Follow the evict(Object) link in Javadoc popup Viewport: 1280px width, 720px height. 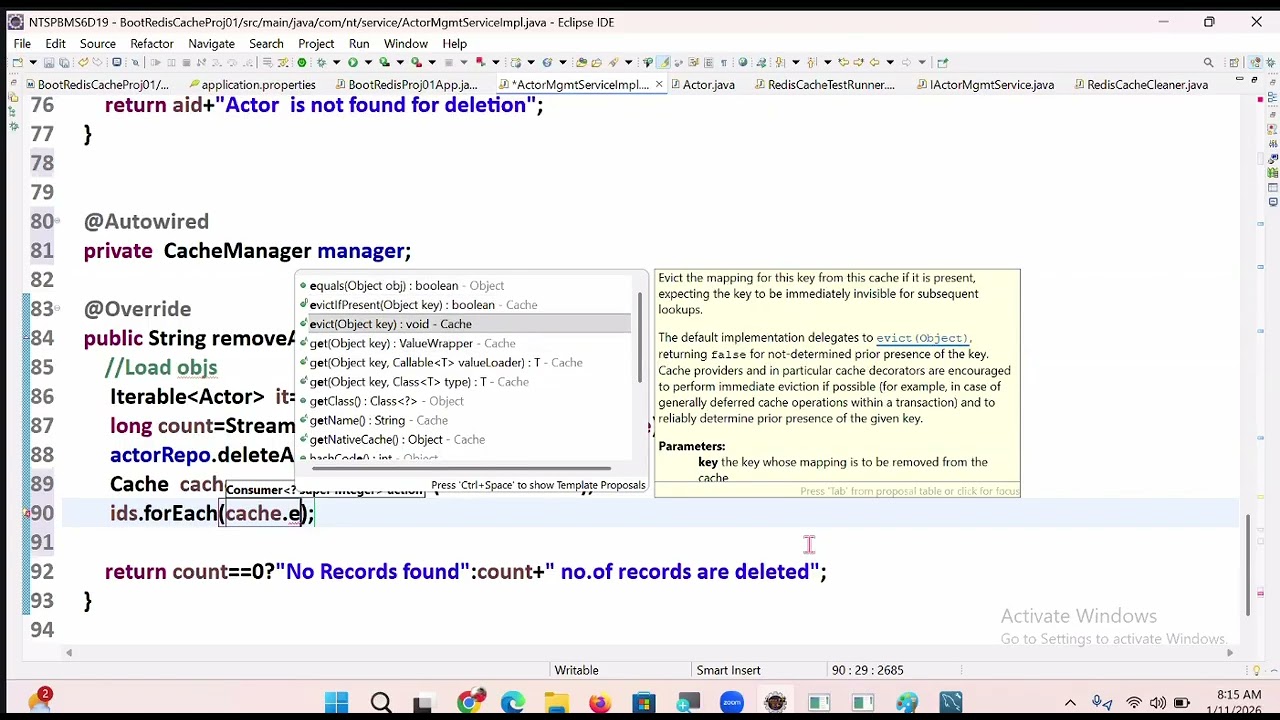coord(922,338)
